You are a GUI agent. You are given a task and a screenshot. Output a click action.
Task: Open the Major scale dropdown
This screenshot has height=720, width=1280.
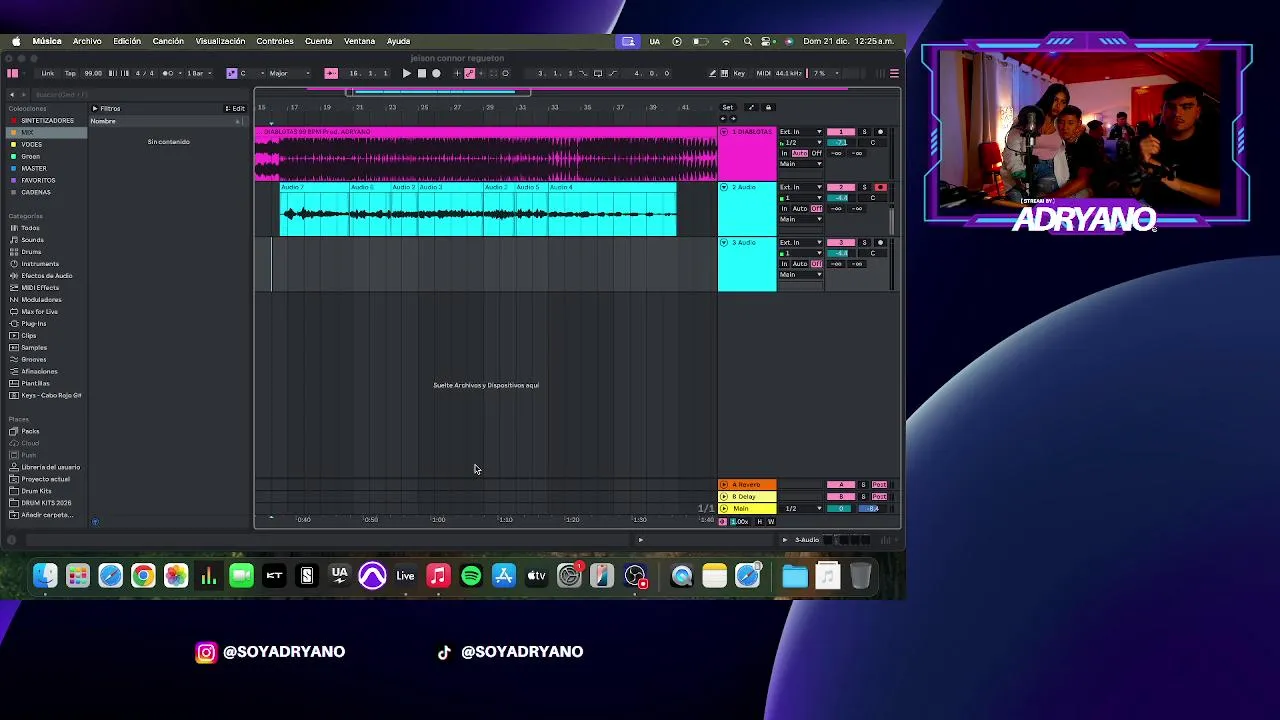[x=288, y=73]
